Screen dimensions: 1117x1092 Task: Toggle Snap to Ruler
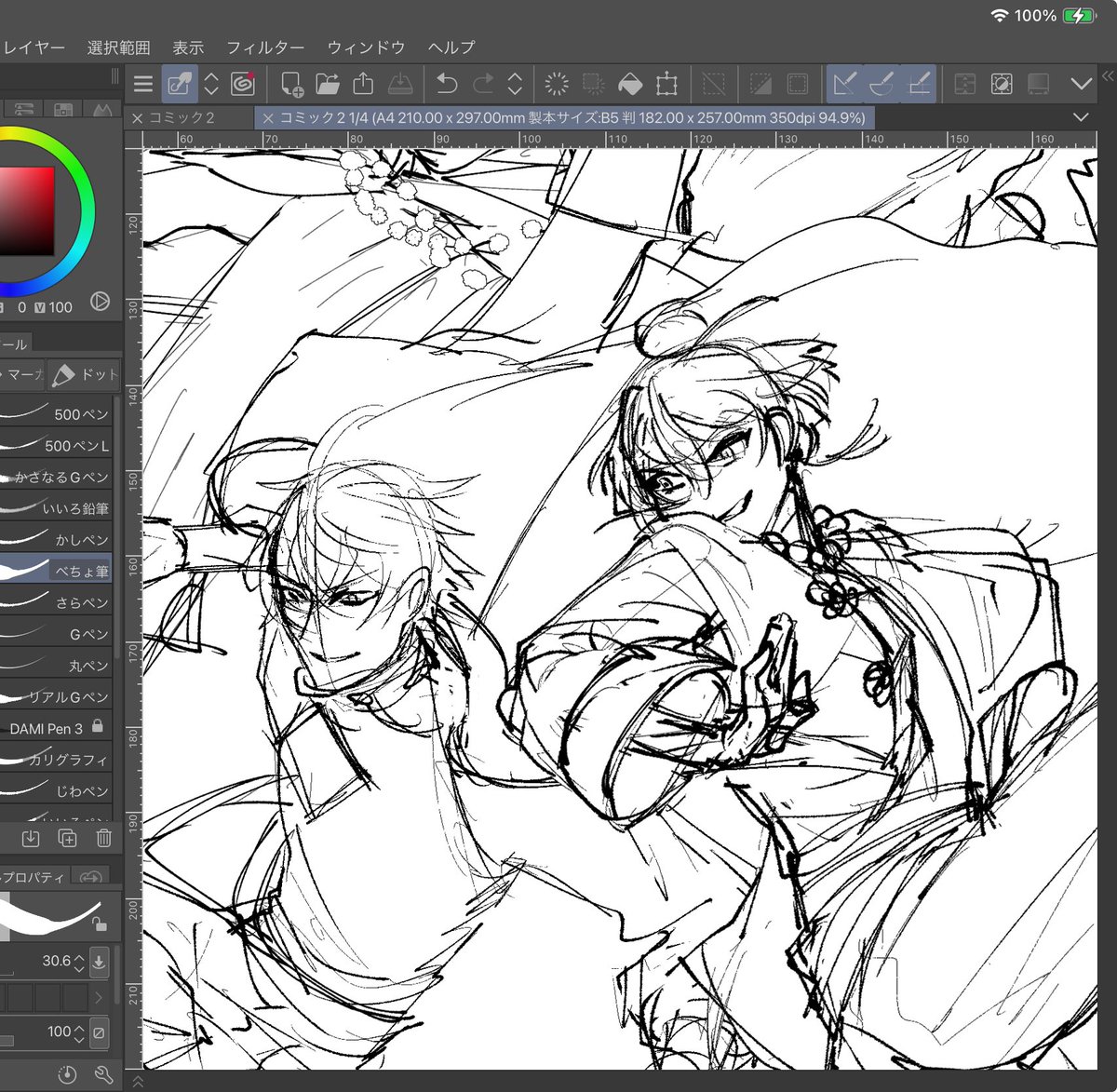click(x=844, y=85)
